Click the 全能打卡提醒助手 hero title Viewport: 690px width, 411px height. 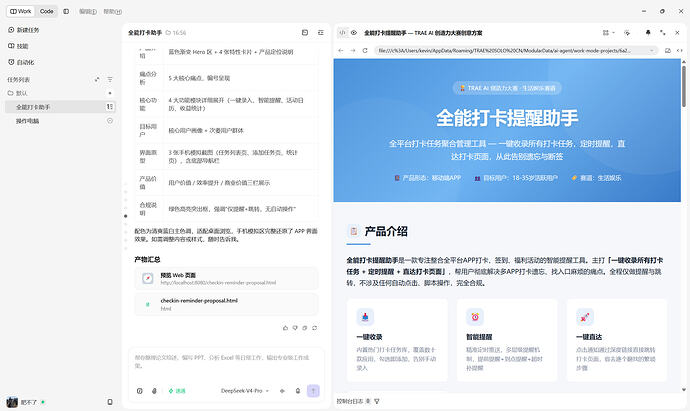(x=507, y=118)
